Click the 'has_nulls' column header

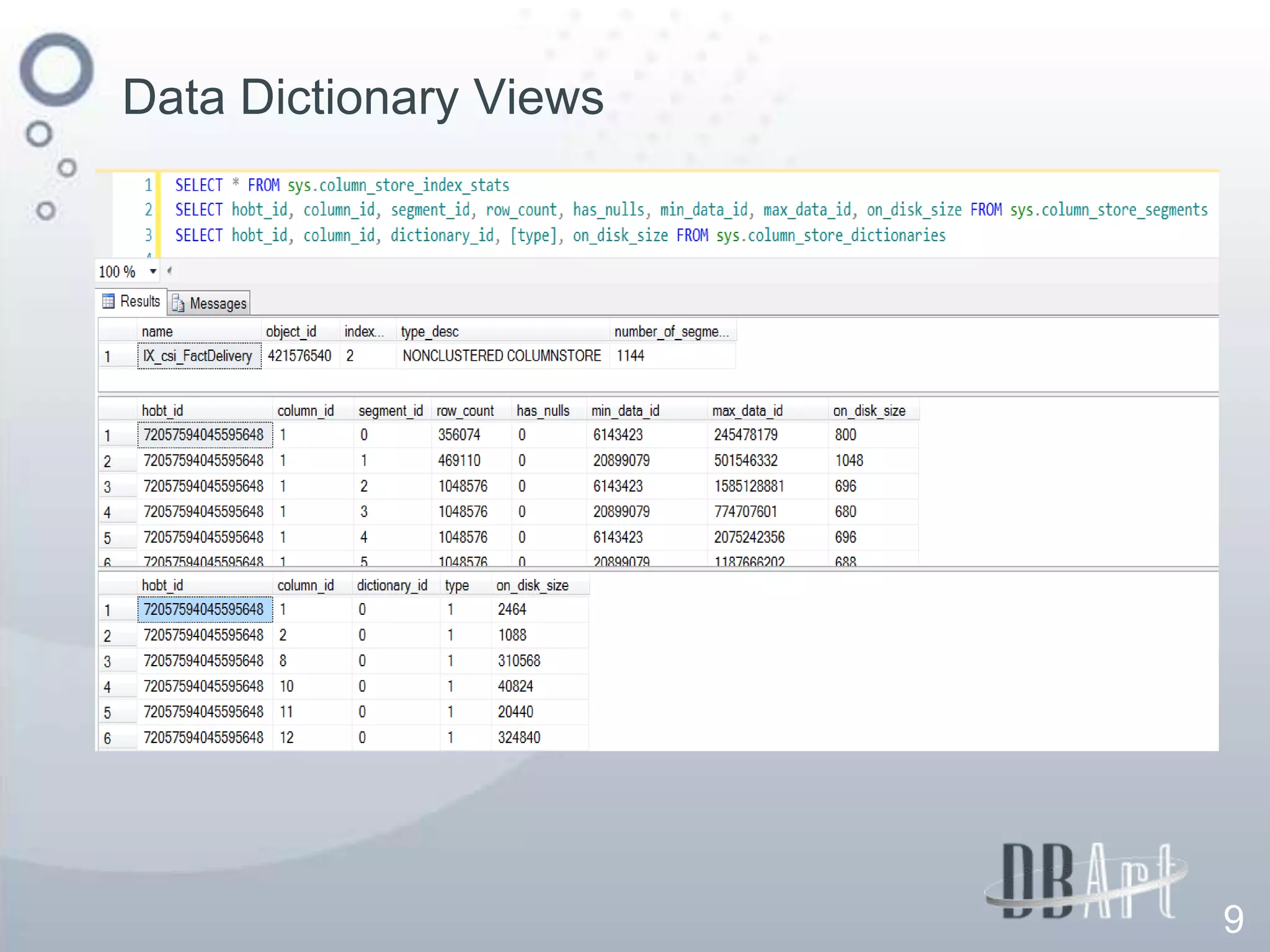548,410
